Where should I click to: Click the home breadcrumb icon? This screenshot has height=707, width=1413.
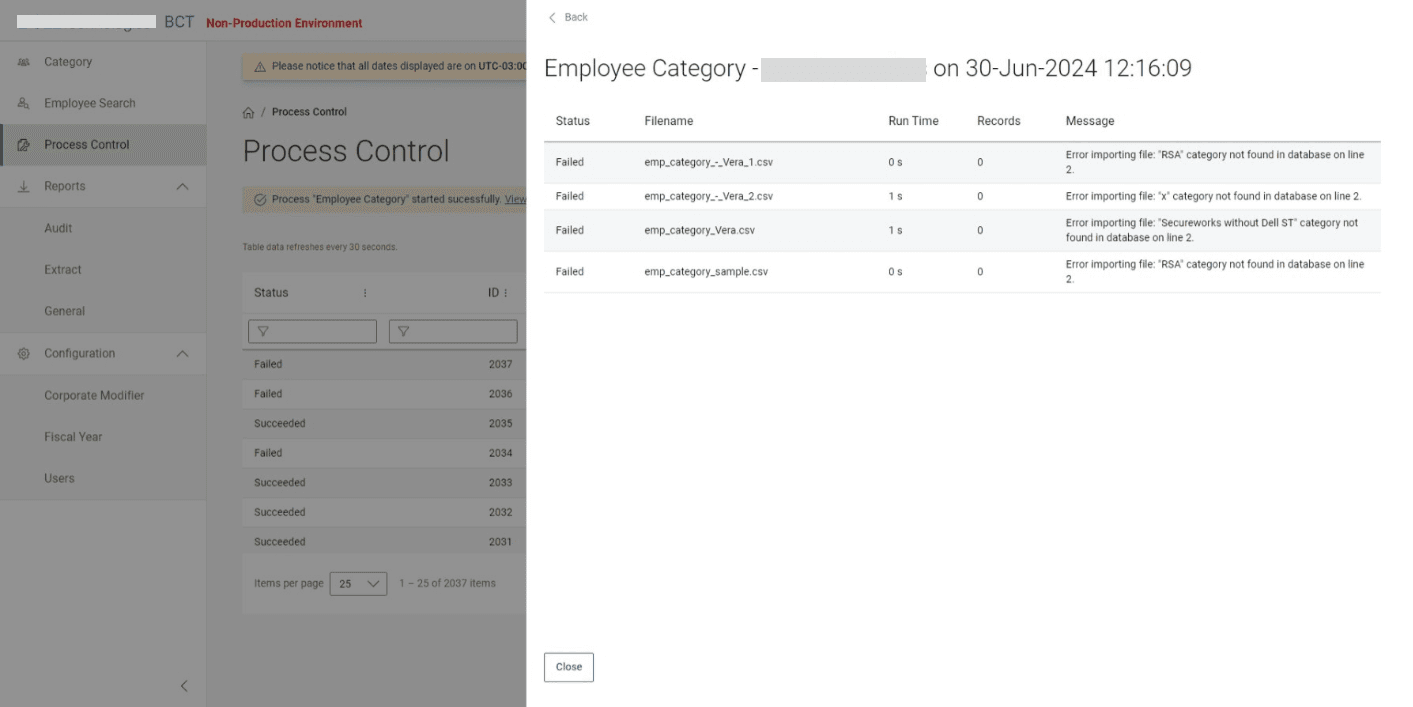[x=249, y=113]
